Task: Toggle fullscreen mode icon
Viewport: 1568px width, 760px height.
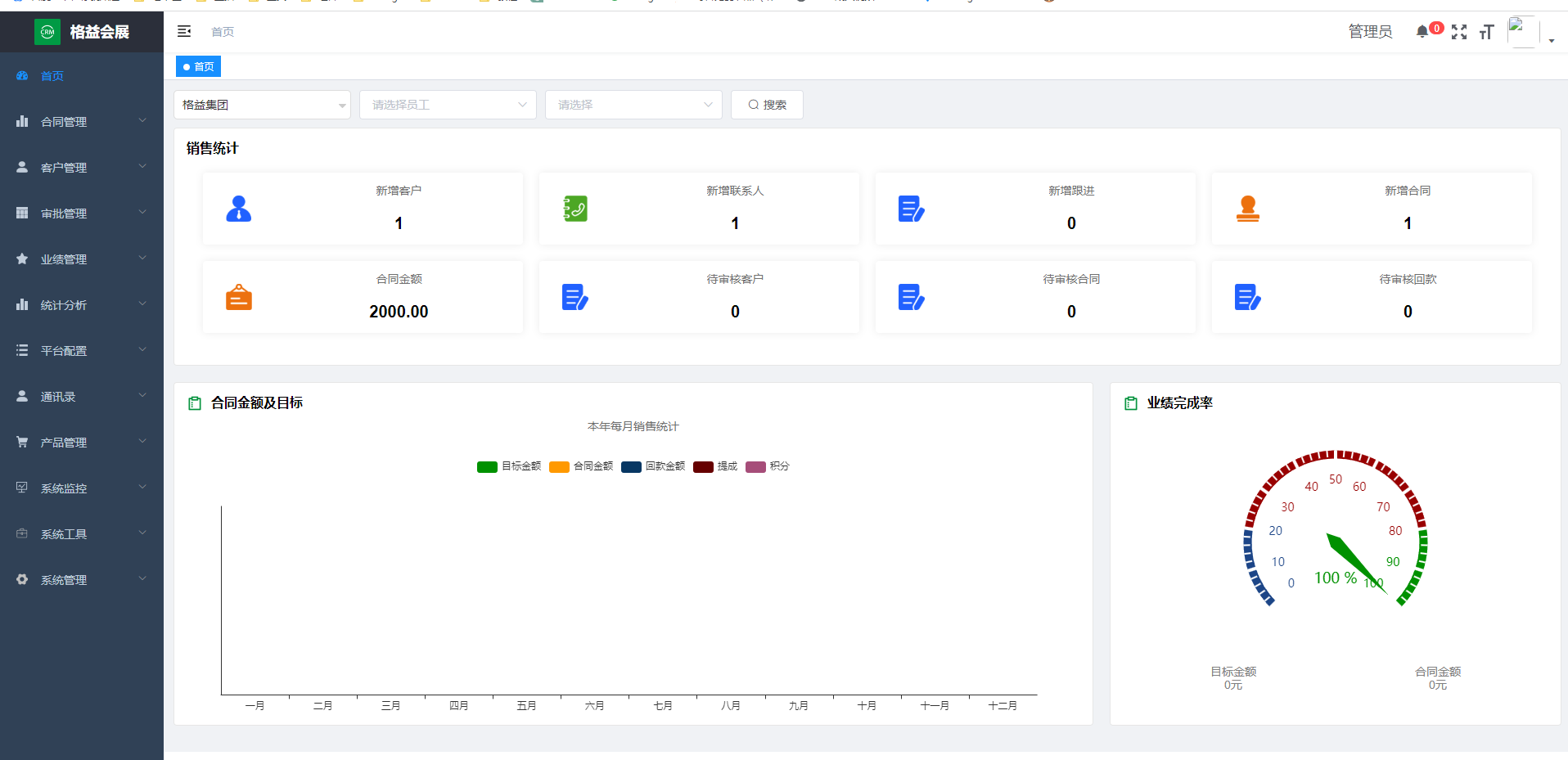Action: coord(1459,32)
